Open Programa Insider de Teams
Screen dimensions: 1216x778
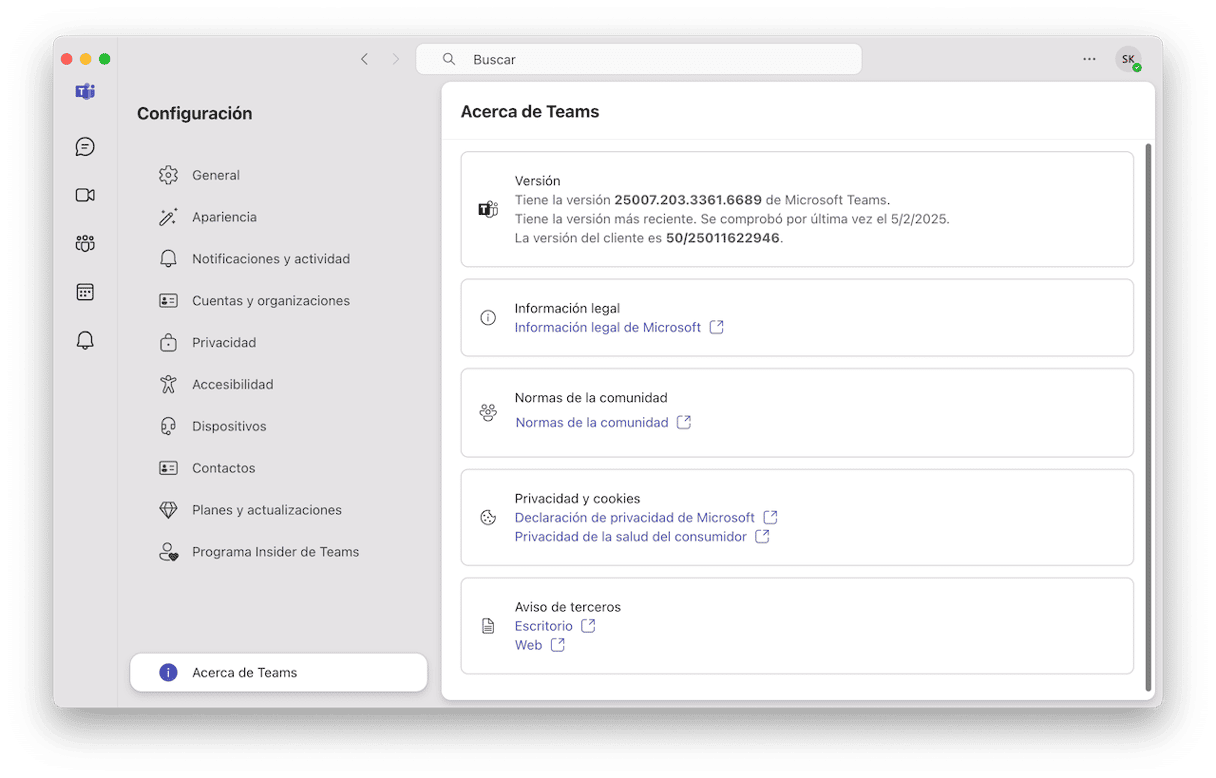click(x=279, y=552)
